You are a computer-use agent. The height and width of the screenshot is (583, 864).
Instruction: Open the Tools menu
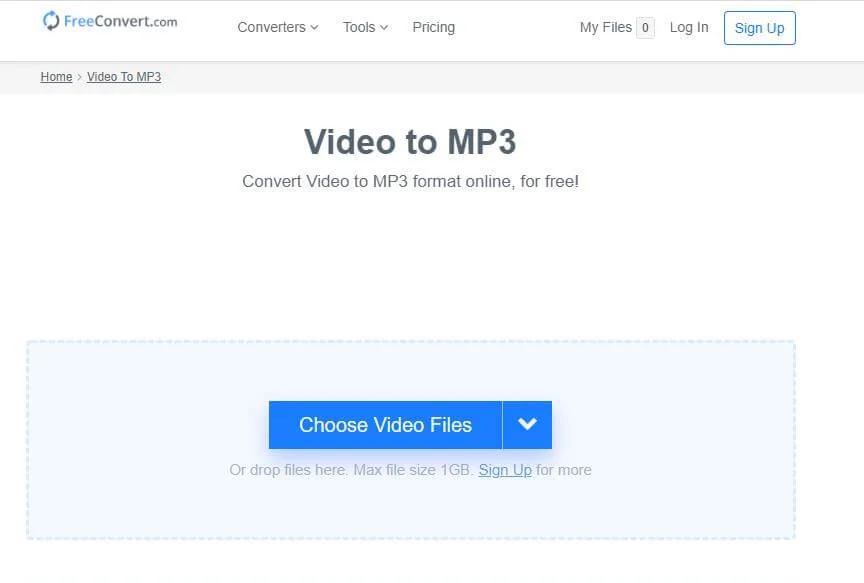[x=359, y=27]
